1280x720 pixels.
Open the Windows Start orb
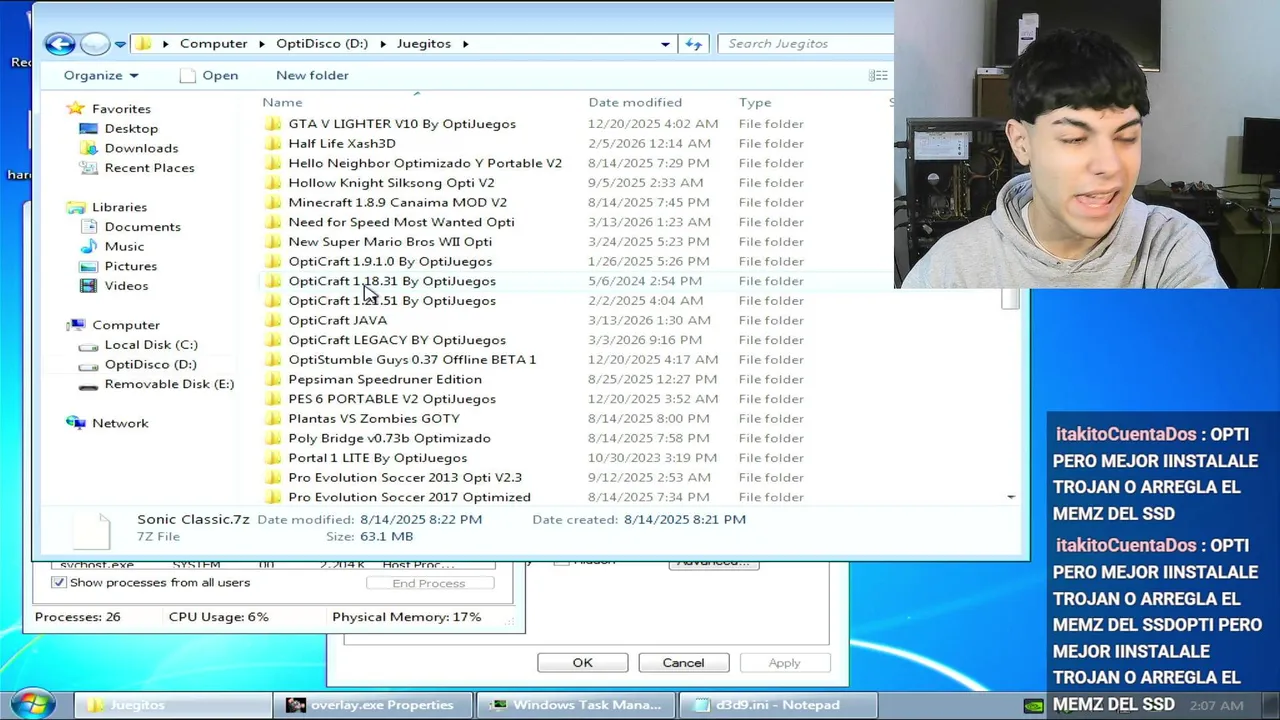[33, 704]
